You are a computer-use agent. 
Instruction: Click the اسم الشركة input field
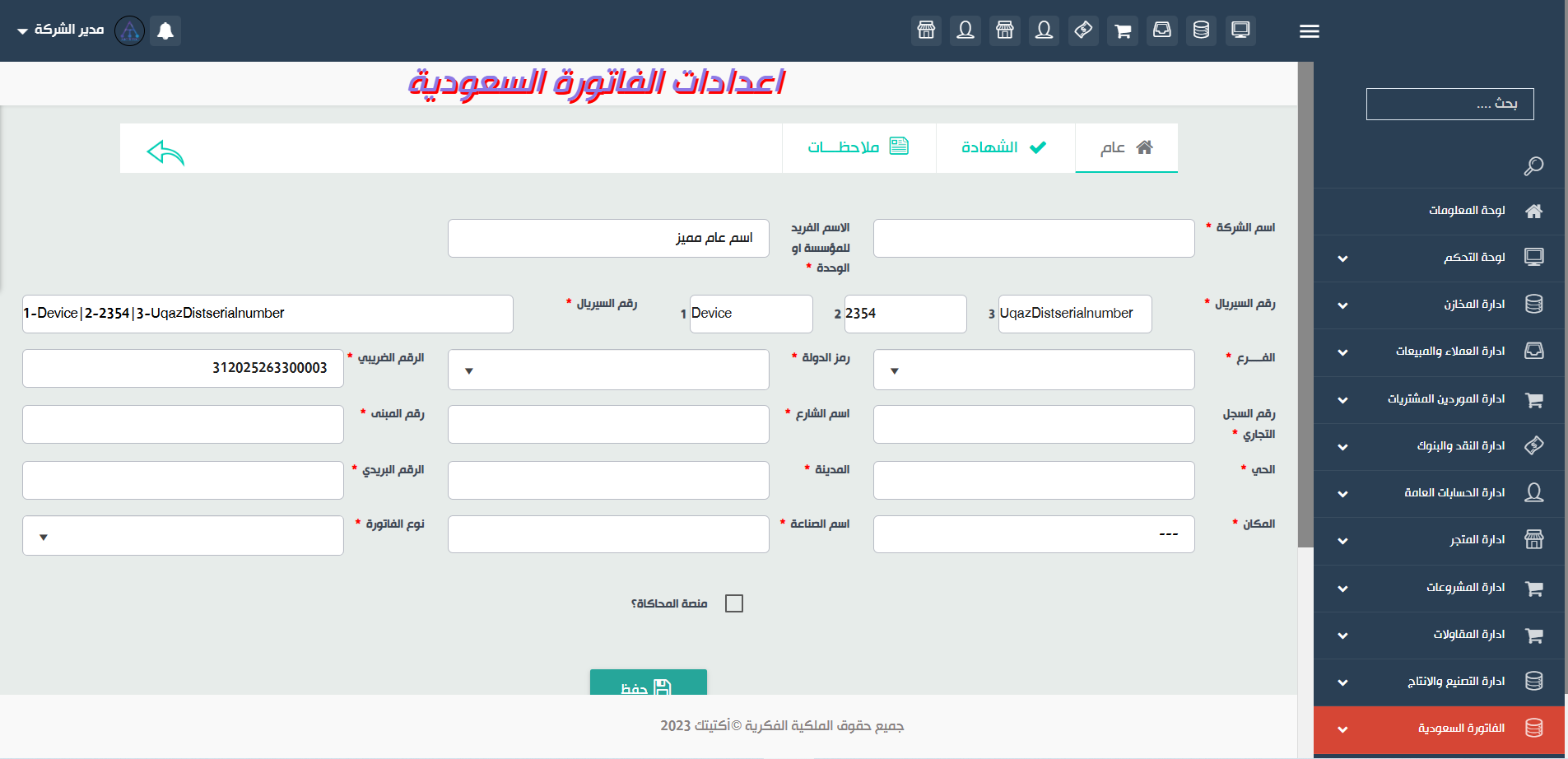pyautogui.click(x=1034, y=238)
